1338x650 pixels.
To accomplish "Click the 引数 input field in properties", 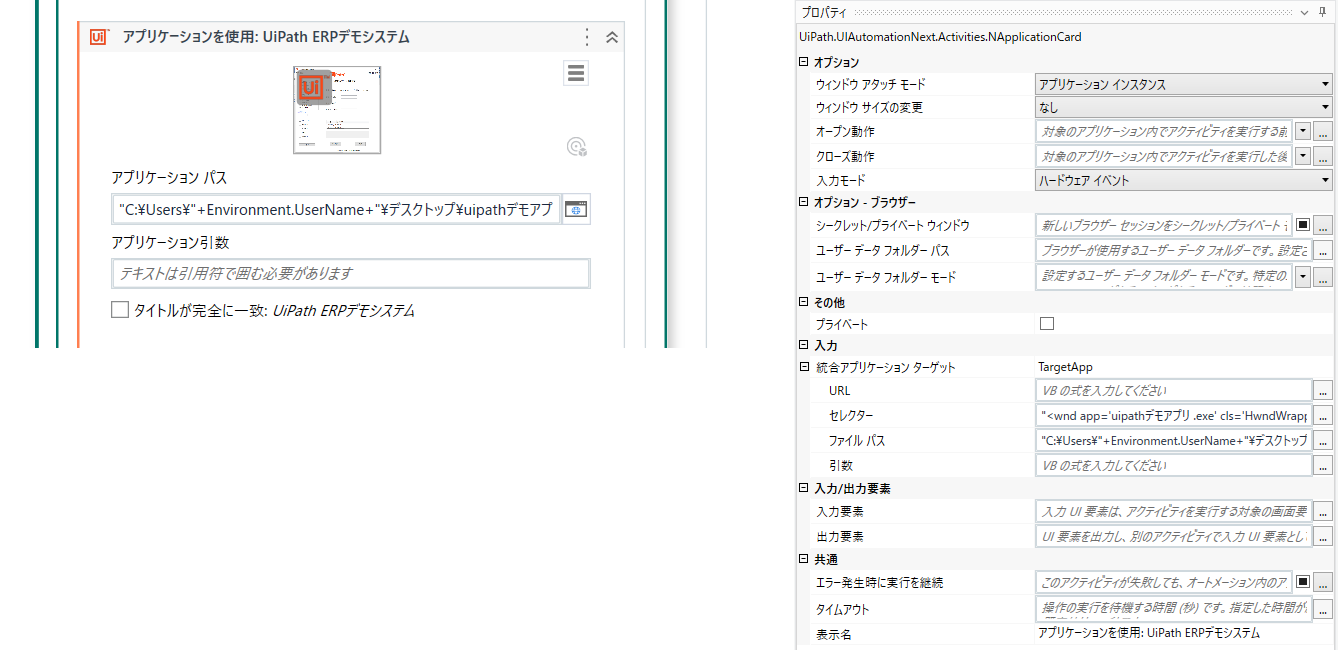I will (1173, 465).
